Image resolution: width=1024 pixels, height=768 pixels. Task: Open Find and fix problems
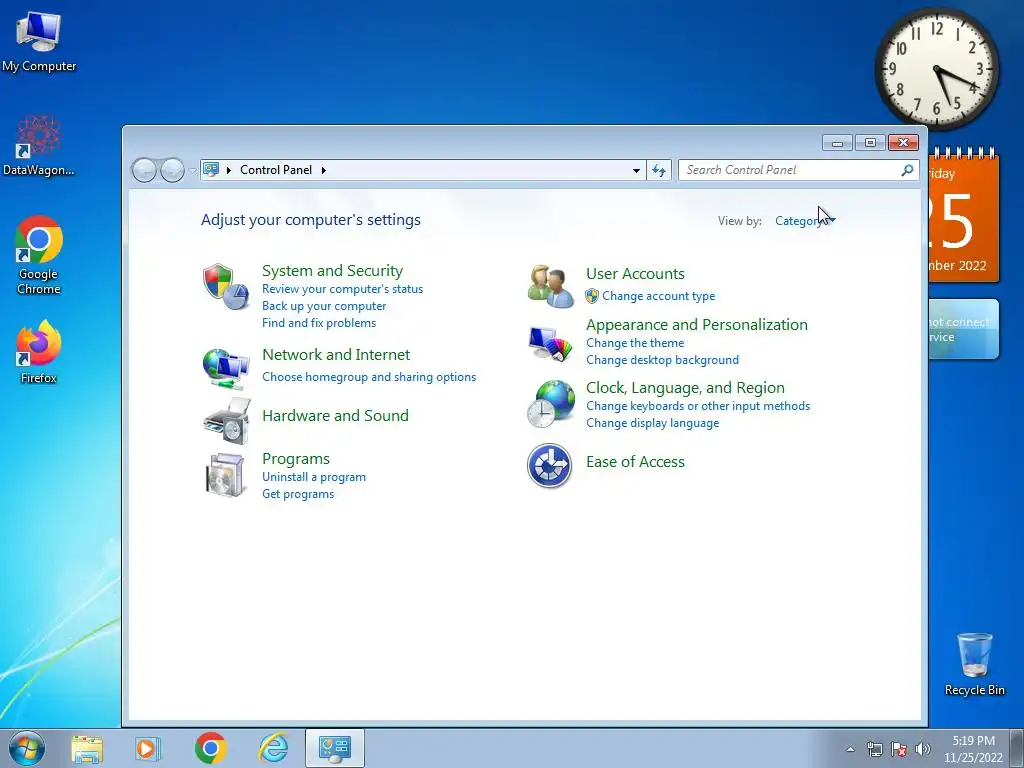(319, 323)
